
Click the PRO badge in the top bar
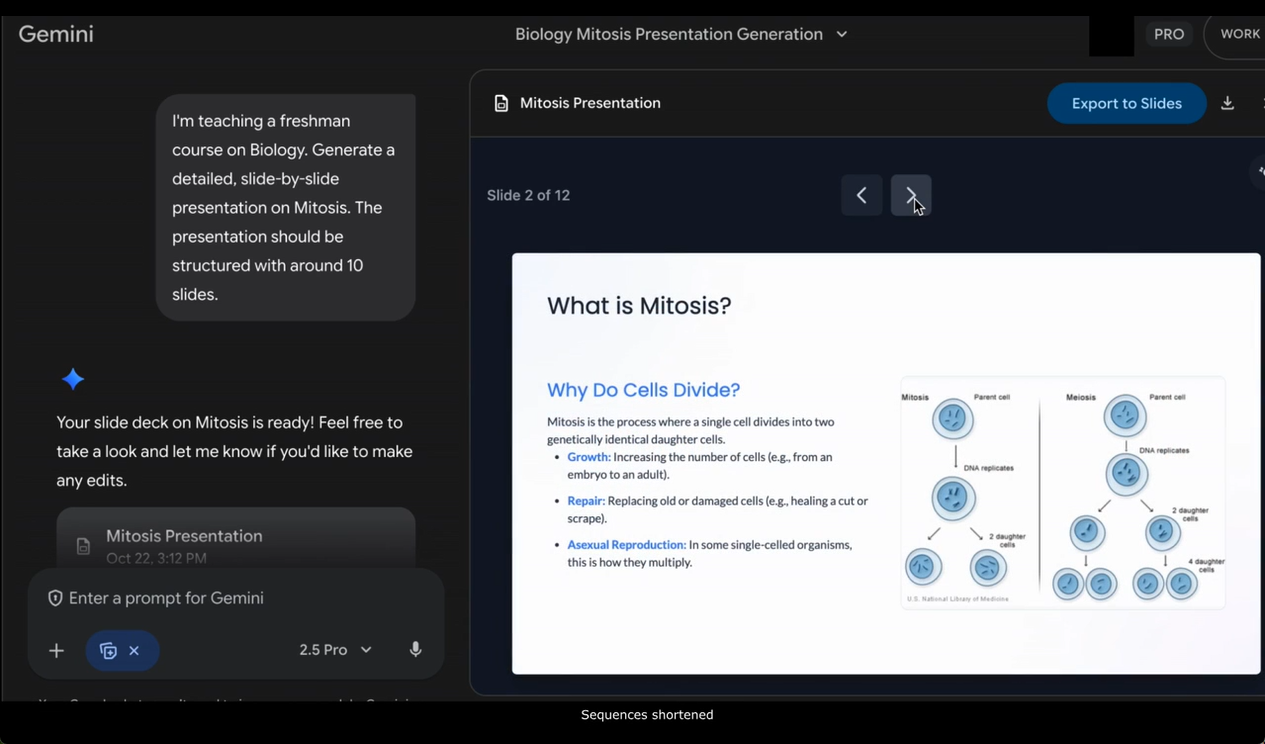[1168, 33]
